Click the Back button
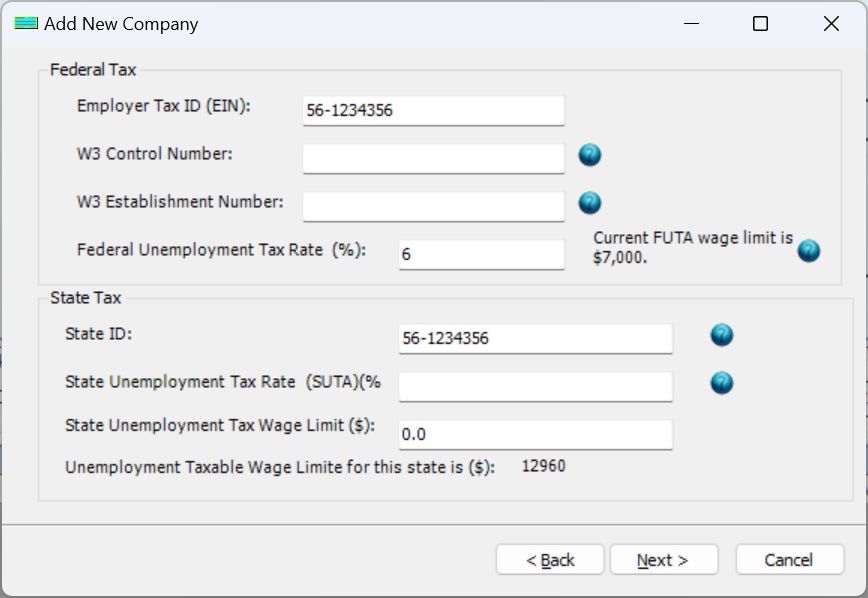This screenshot has width=868, height=598. pyautogui.click(x=550, y=559)
